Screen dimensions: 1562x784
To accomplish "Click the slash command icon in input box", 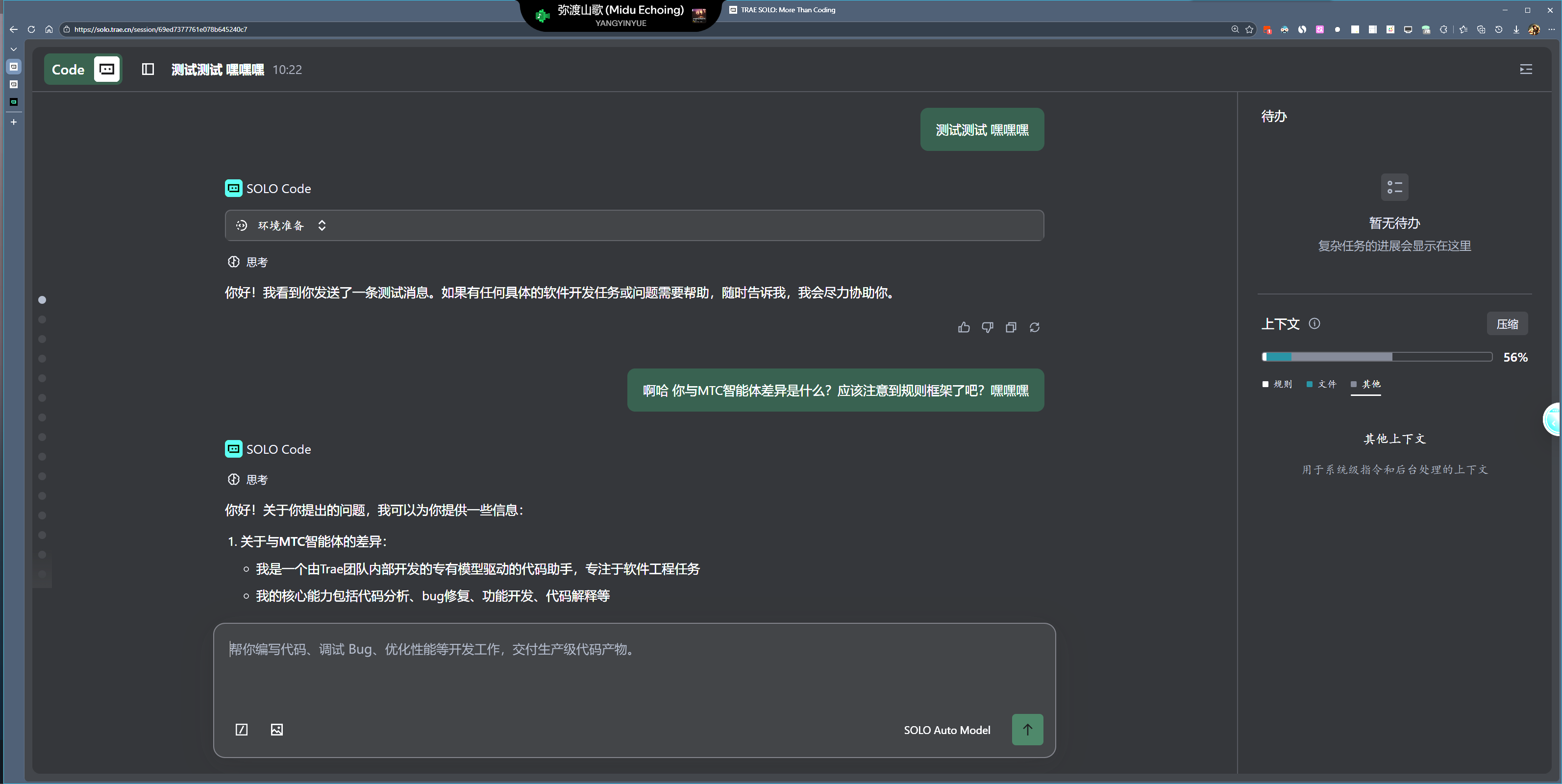I will coord(241,730).
